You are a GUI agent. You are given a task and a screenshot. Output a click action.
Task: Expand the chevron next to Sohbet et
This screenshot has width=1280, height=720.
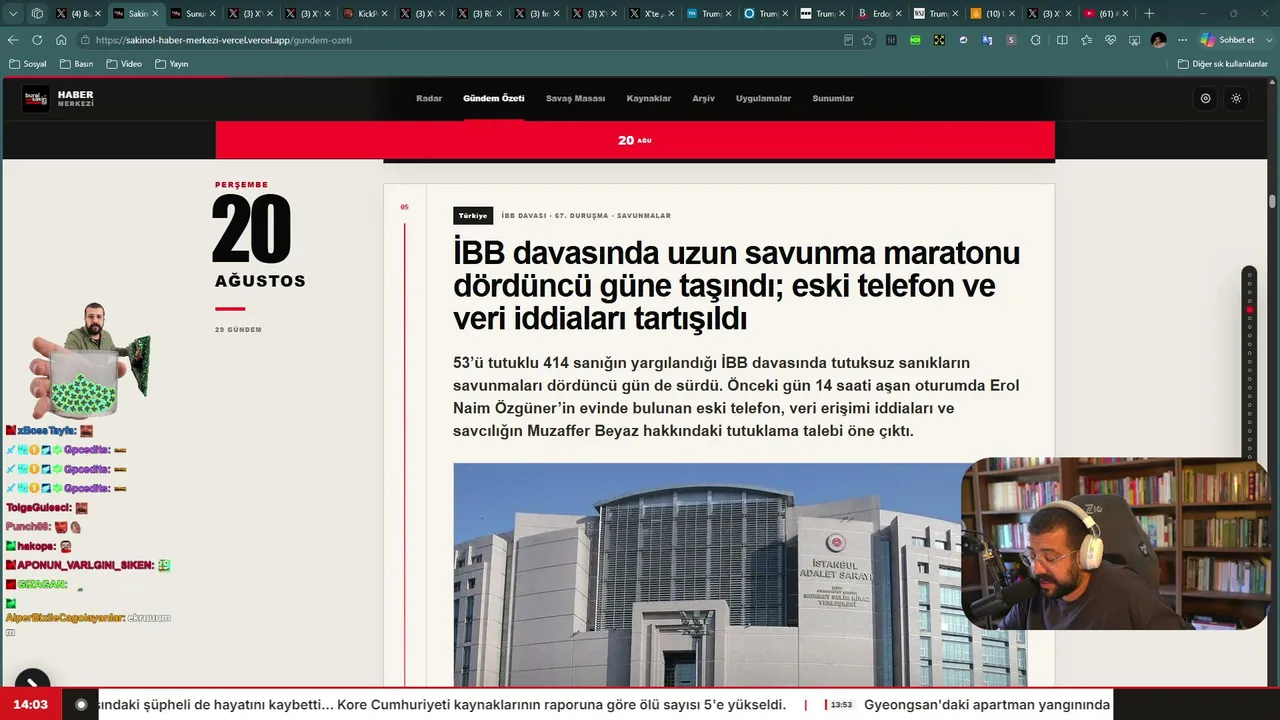pos(1268,40)
